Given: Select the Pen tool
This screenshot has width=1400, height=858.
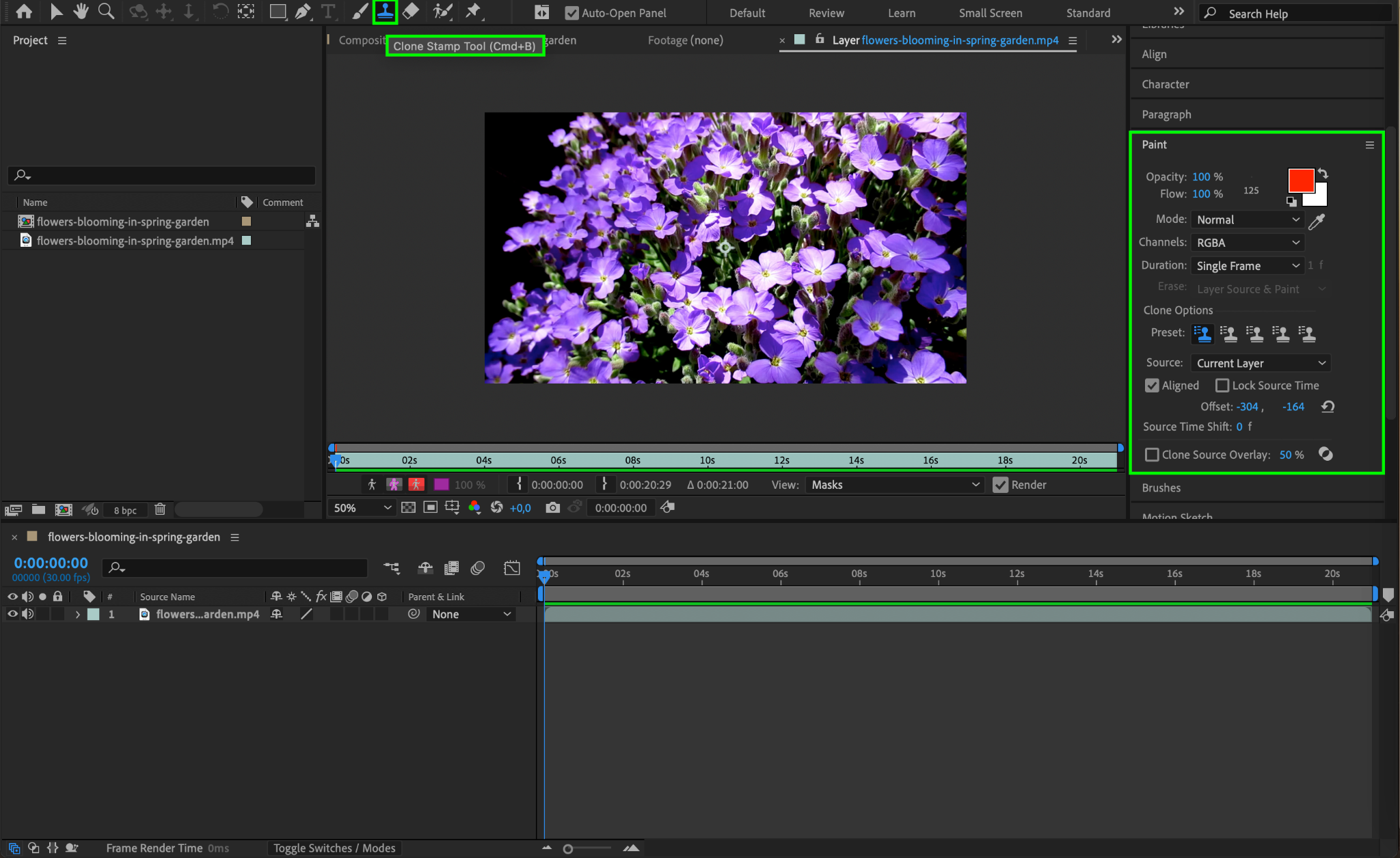Looking at the screenshot, I should (302, 11).
